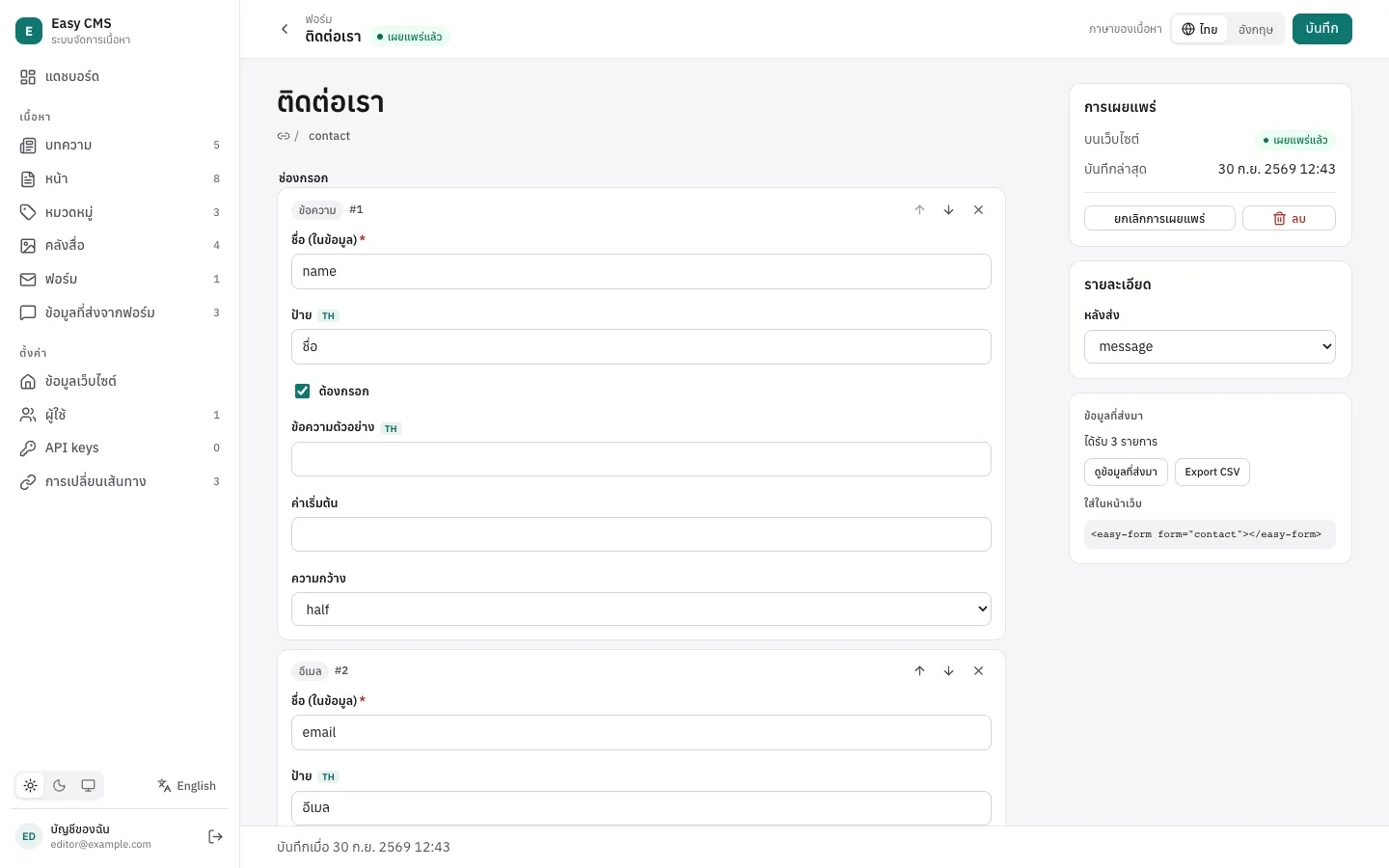Open ข้อมูลที่ส่งจากฟอร์ม in the sidebar
The width and height of the screenshot is (1389, 868).
(x=120, y=312)
